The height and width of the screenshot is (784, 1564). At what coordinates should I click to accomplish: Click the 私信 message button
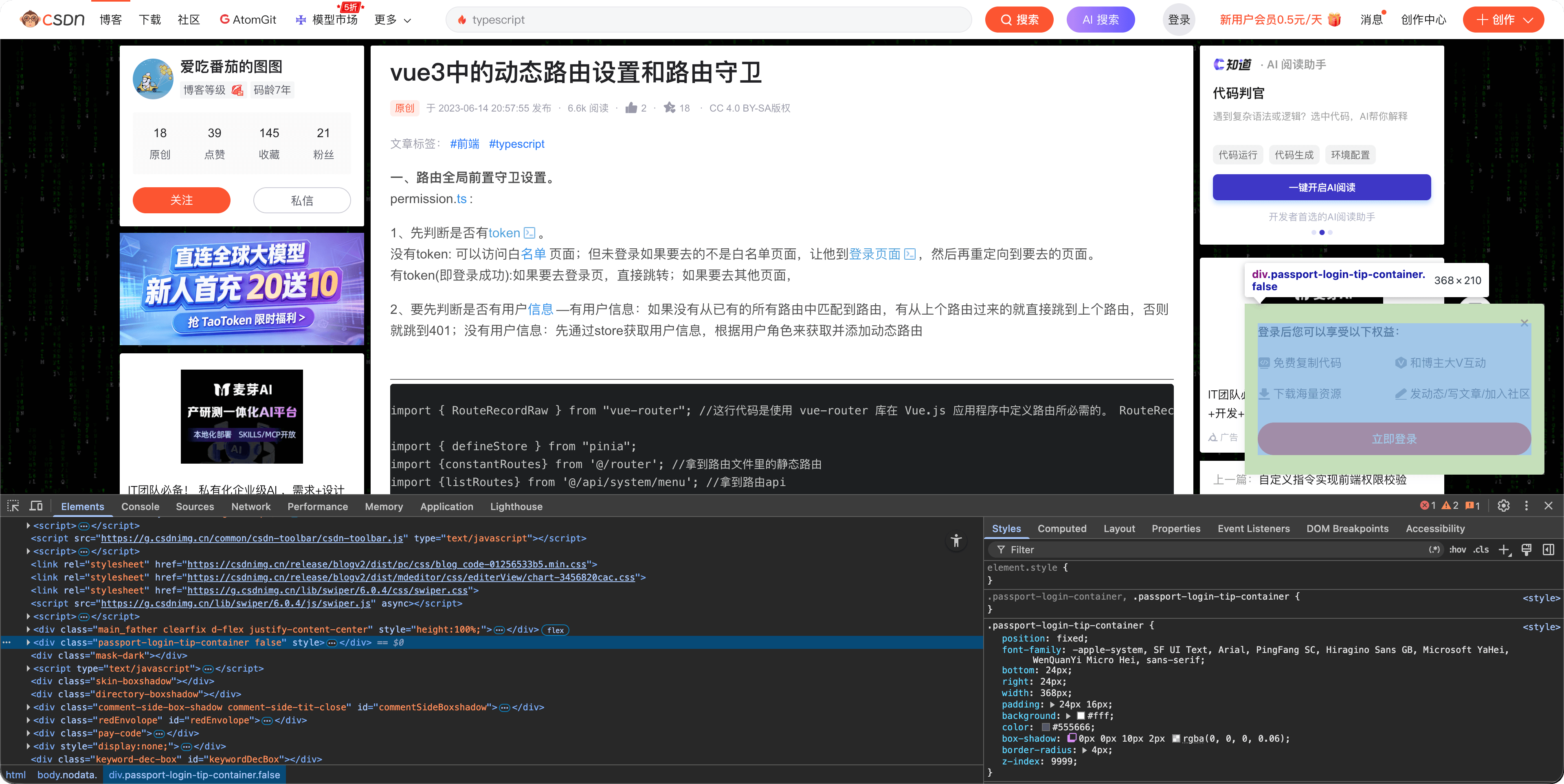click(302, 200)
